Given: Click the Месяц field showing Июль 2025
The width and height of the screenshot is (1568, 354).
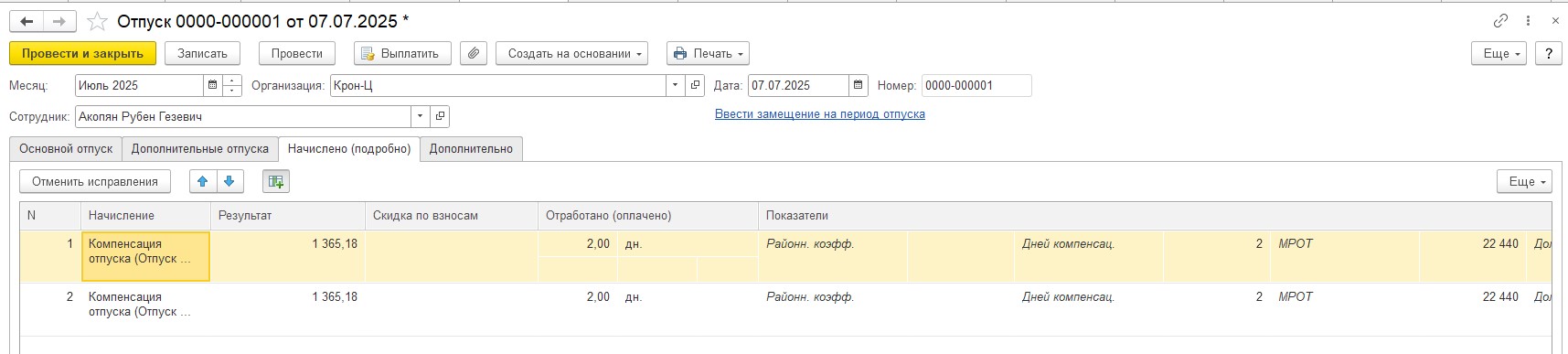Looking at the screenshot, I should click(139, 85).
